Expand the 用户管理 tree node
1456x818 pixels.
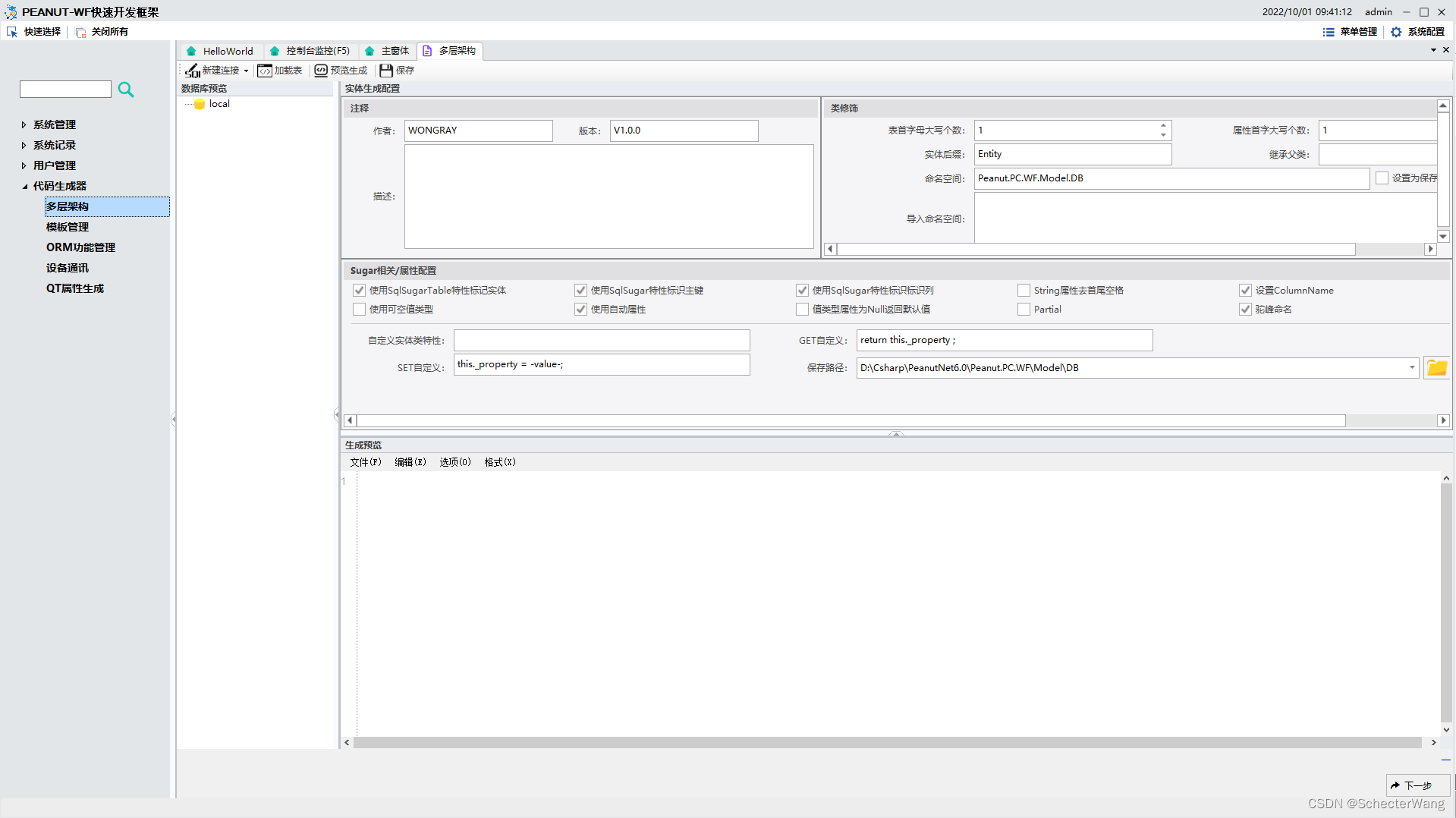(24, 165)
